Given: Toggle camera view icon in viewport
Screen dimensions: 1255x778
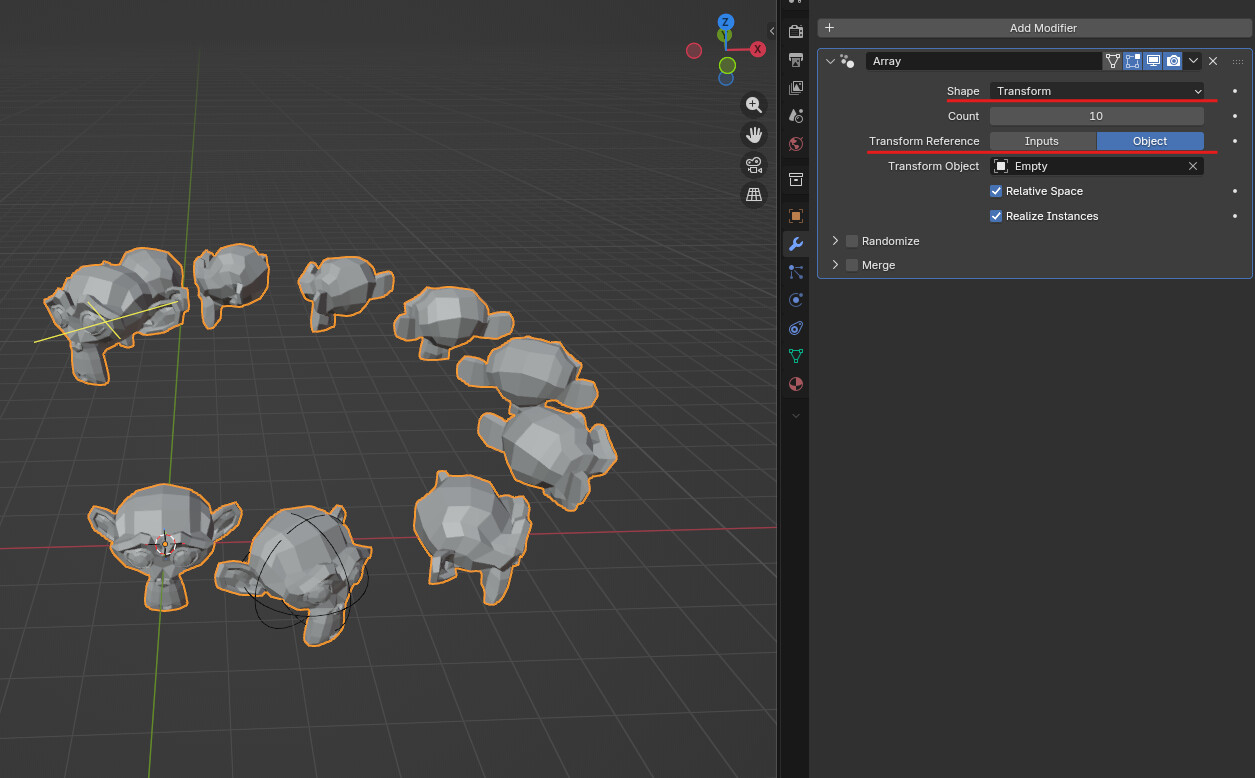Looking at the screenshot, I should point(754,164).
